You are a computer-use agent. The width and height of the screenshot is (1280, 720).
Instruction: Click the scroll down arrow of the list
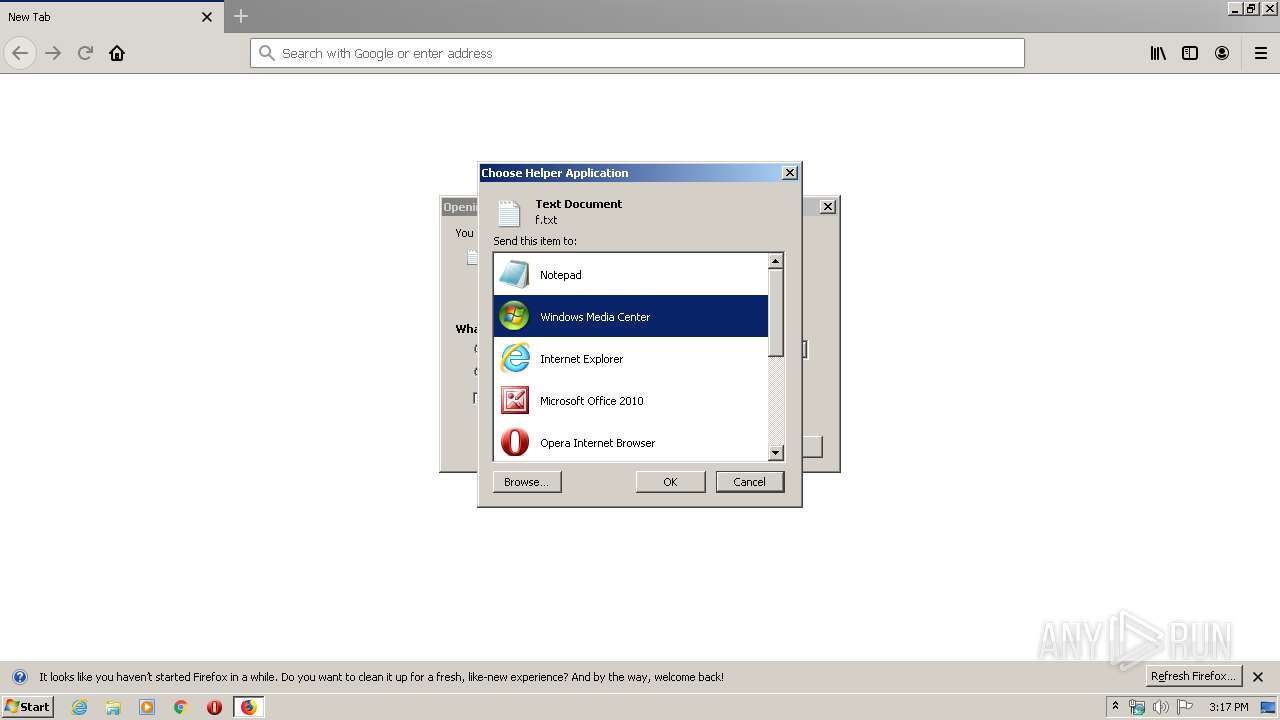775,453
